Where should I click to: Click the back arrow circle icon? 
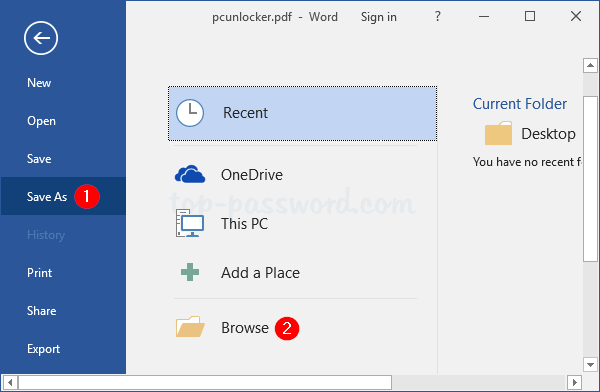[41, 38]
